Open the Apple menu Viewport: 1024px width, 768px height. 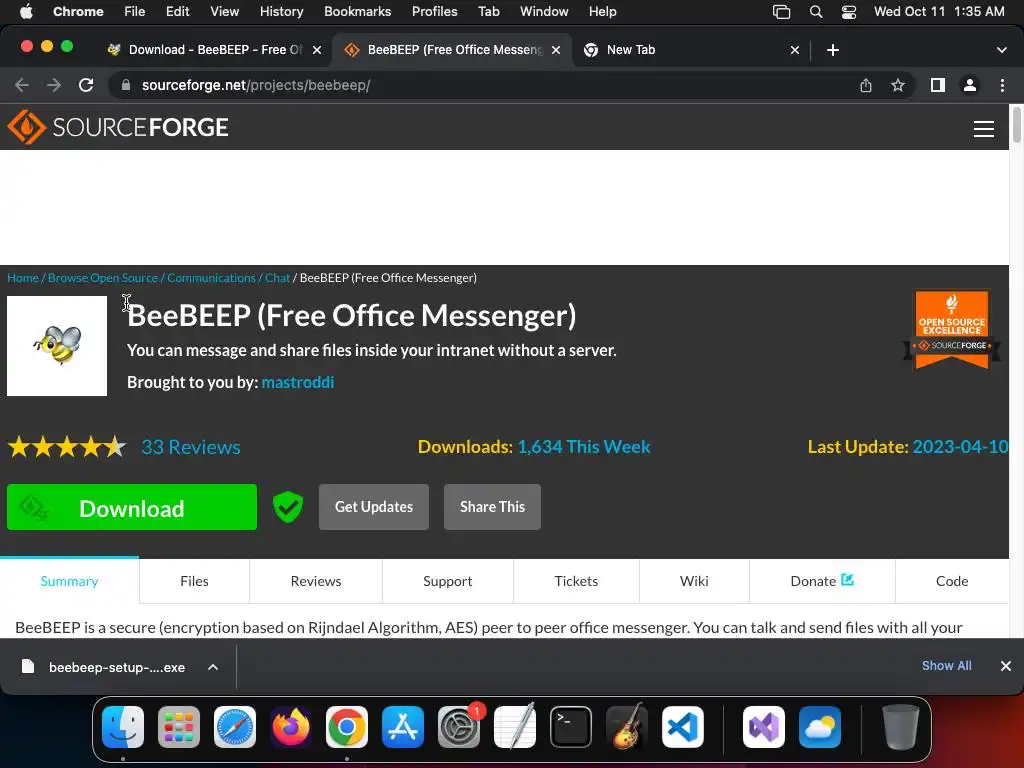(25, 11)
